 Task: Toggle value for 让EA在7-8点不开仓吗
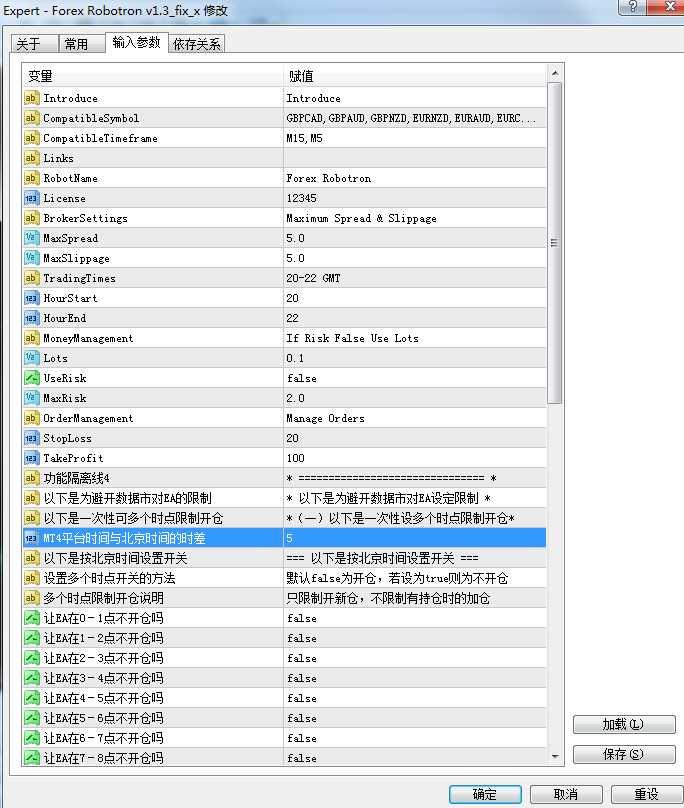(415, 758)
